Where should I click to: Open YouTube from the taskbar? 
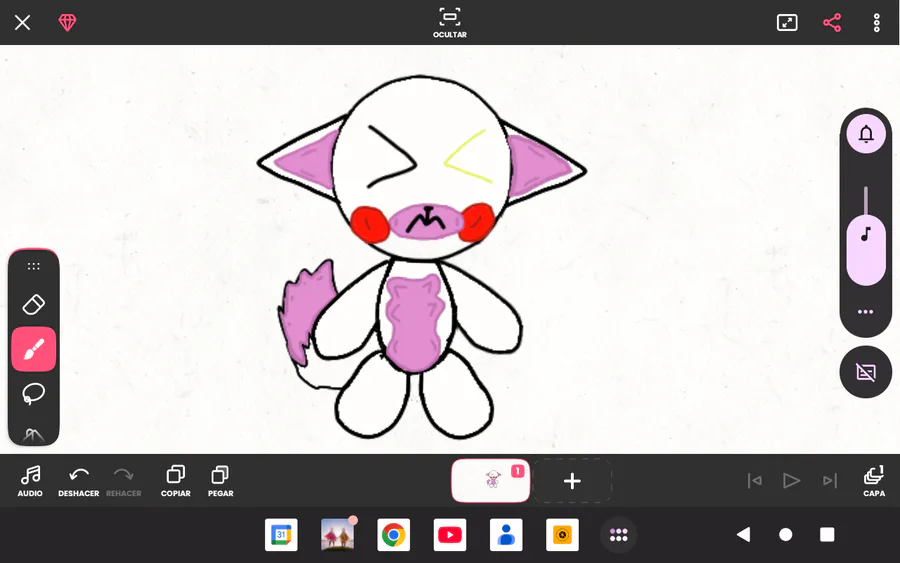click(450, 535)
